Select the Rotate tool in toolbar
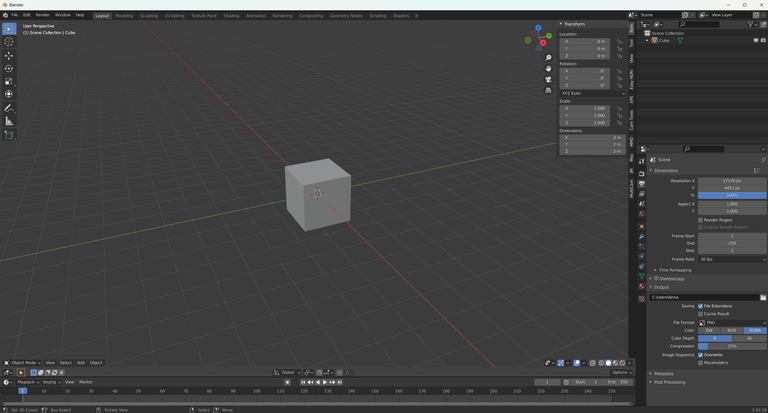The height and width of the screenshot is (413, 768). coord(9,69)
